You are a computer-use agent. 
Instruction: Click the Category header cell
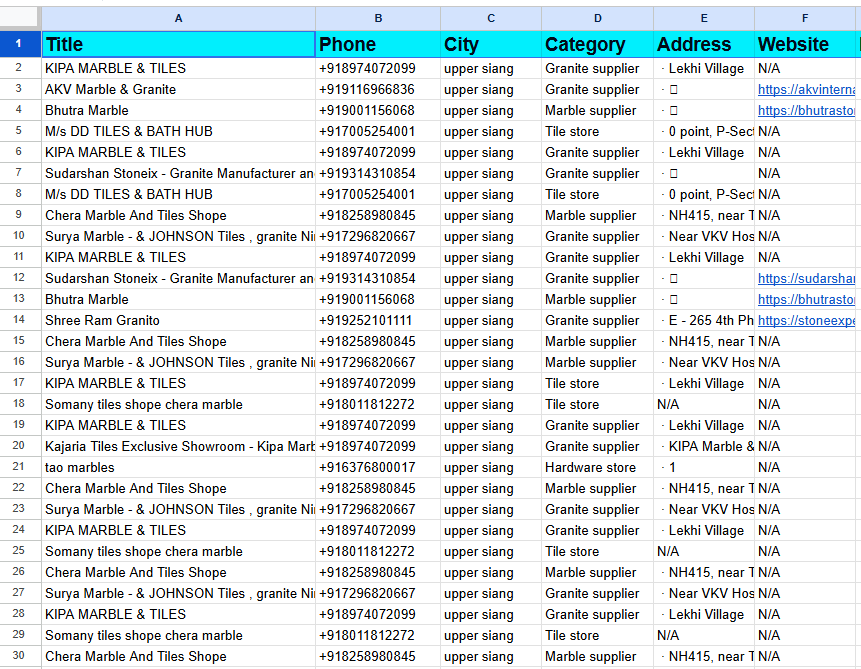click(597, 44)
